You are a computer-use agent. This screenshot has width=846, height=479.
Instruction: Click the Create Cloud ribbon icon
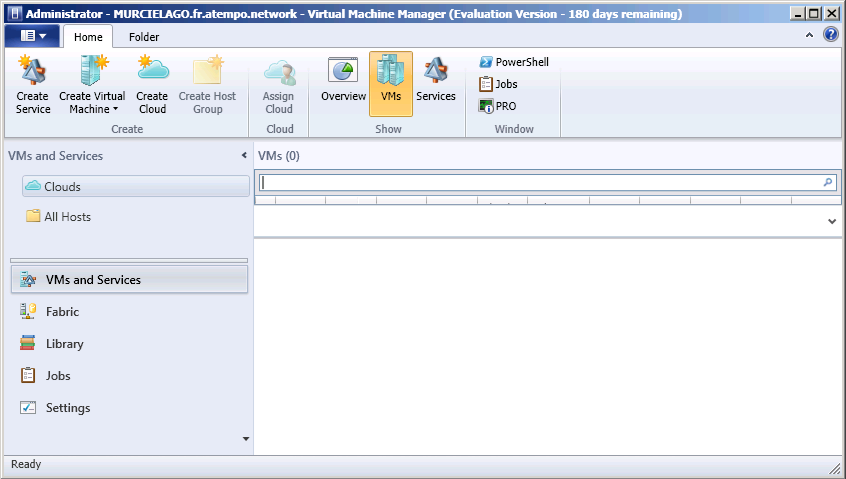(152, 84)
